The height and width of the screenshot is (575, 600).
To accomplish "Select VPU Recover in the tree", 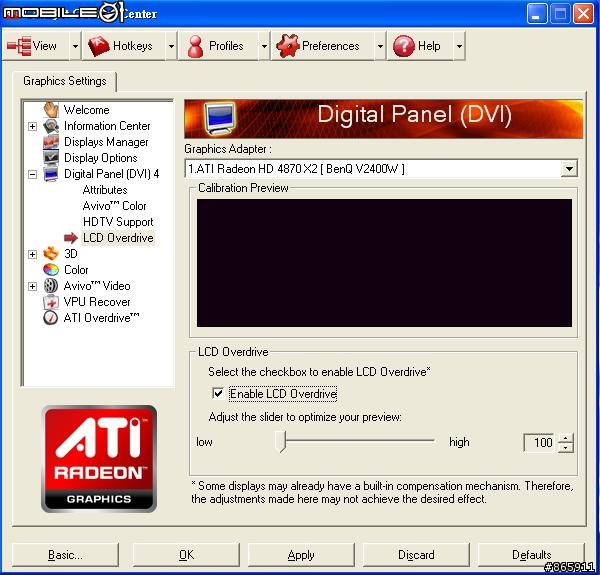I will [97, 302].
